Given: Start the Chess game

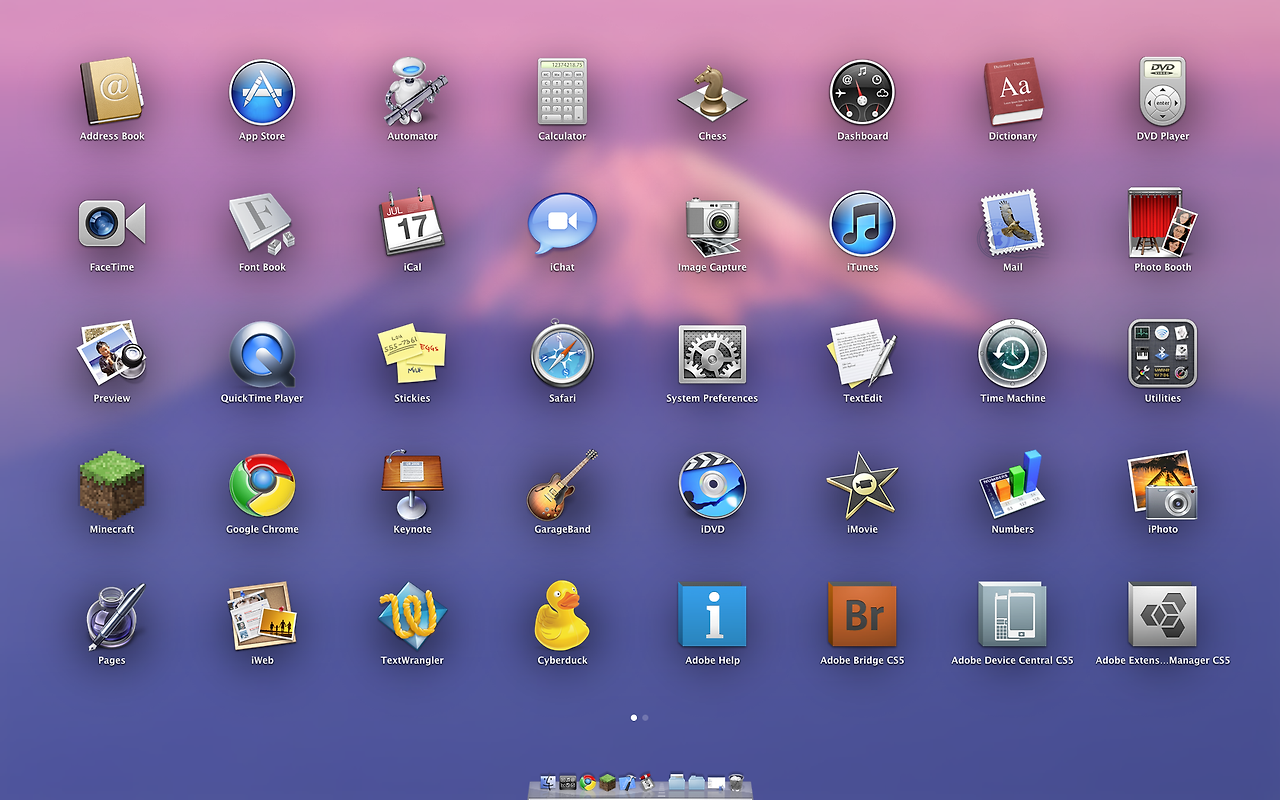Looking at the screenshot, I should pyautogui.click(x=712, y=92).
